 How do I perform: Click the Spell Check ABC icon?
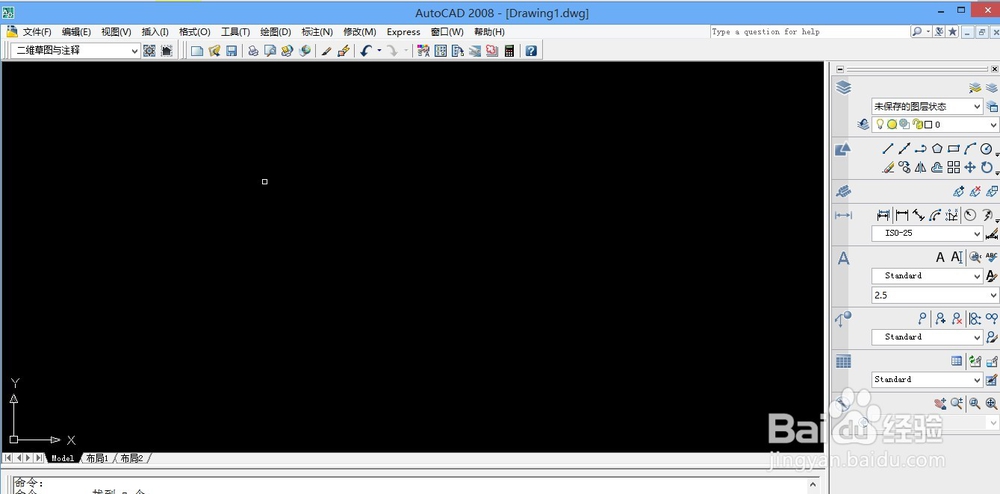coord(991,258)
